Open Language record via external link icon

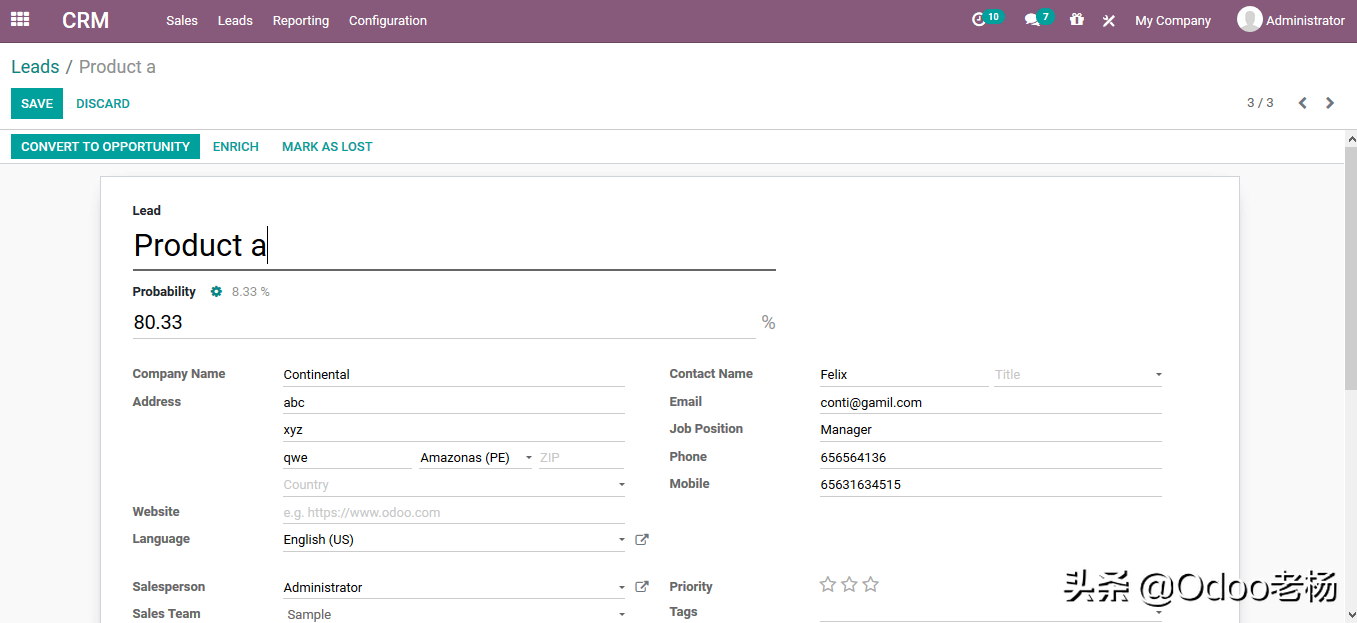(641, 539)
